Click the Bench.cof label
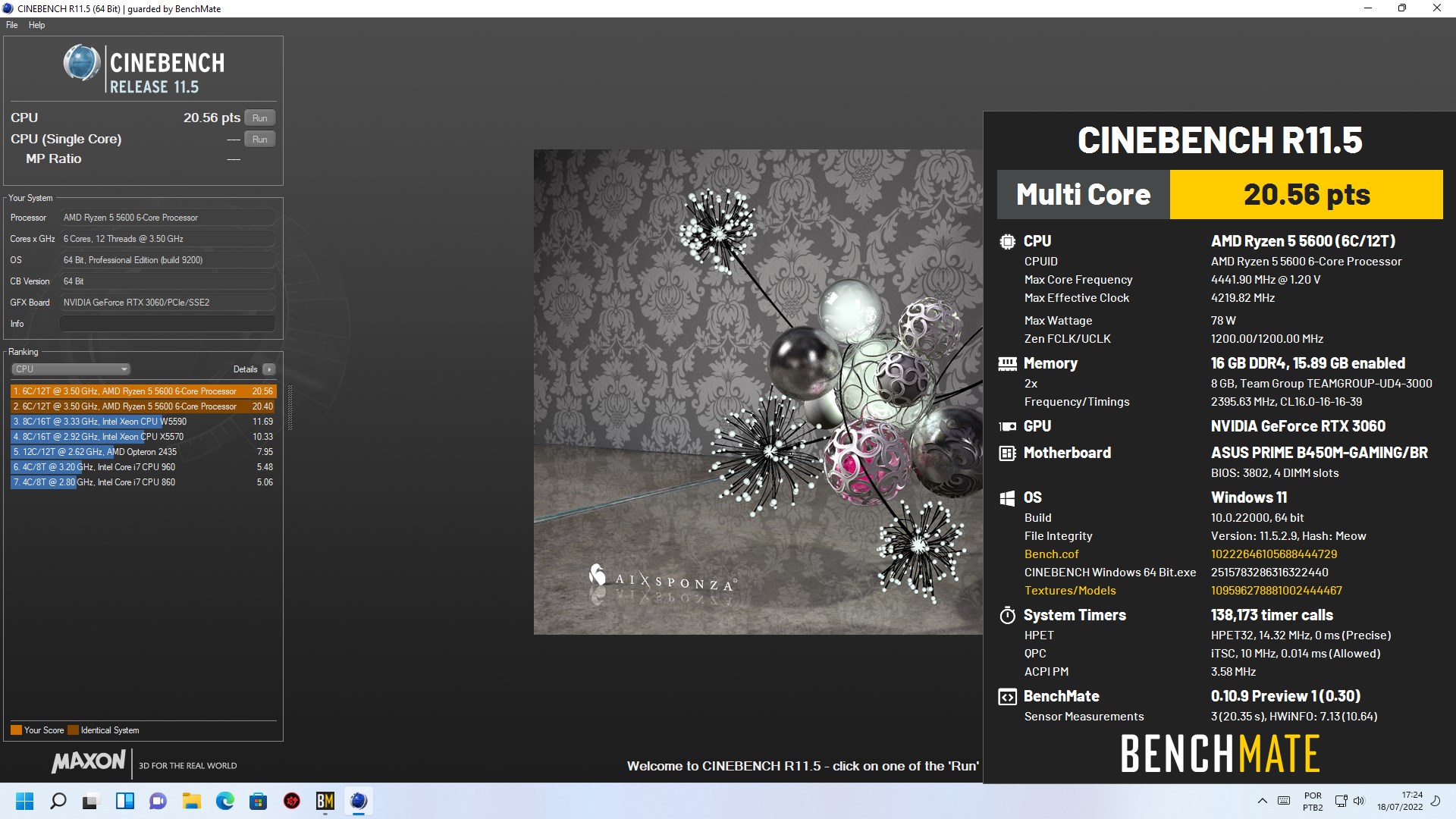1456x819 pixels. (x=1051, y=554)
